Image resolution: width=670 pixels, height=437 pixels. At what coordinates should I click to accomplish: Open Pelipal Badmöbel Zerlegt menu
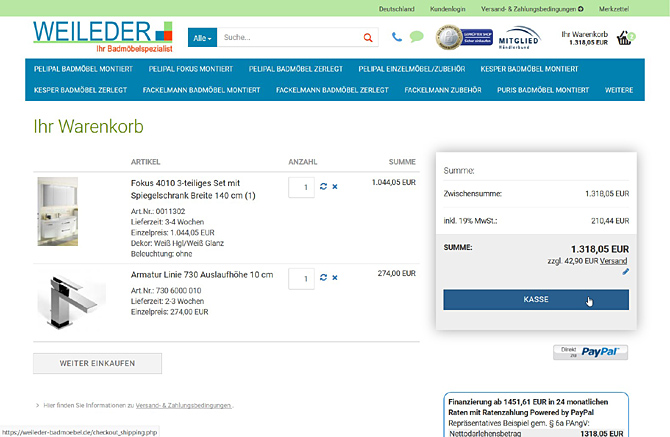point(296,69)
